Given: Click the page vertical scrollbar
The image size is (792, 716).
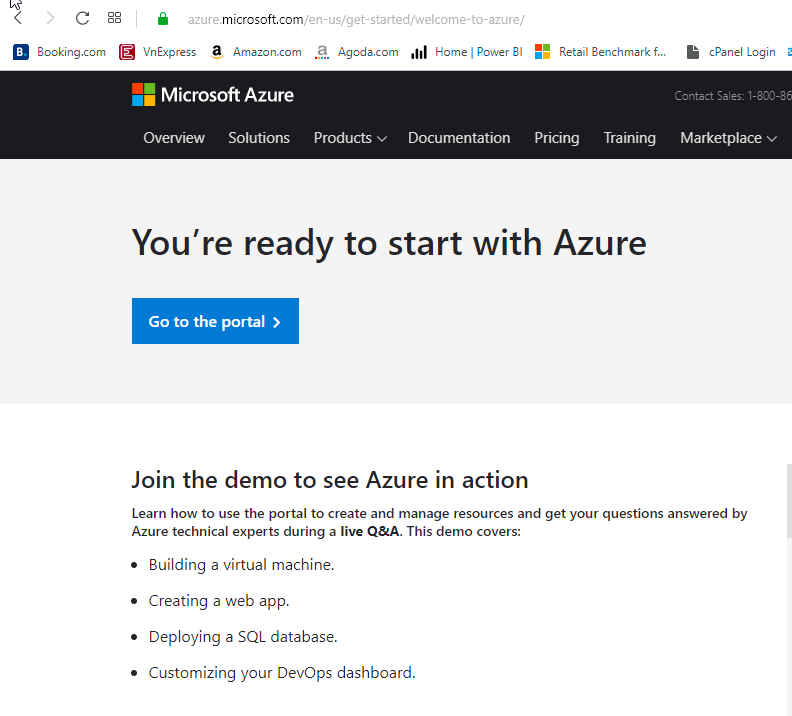Looking at the screenshot, I should coord(789,501).
